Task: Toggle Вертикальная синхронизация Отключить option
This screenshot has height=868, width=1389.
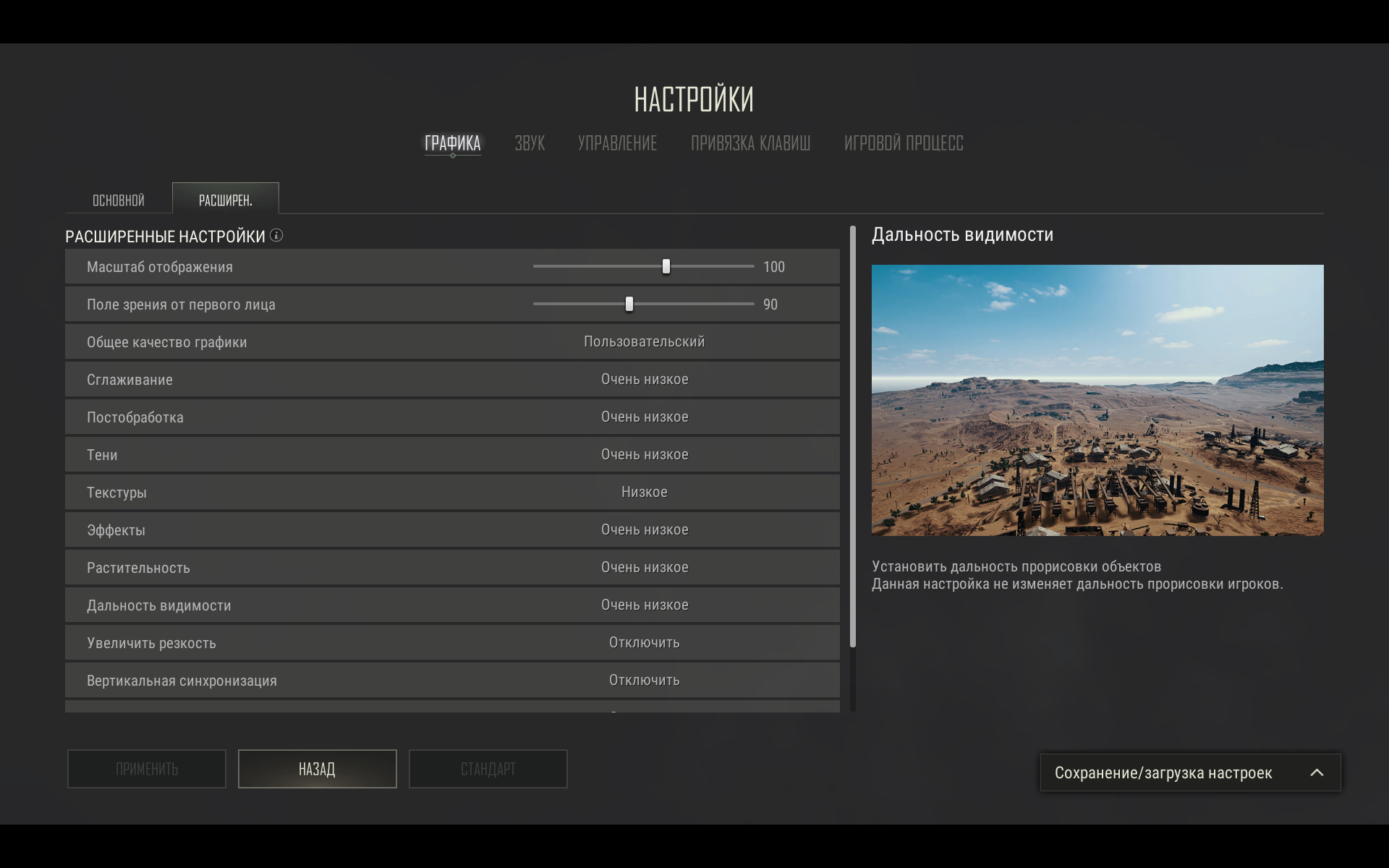Action: 644,680
